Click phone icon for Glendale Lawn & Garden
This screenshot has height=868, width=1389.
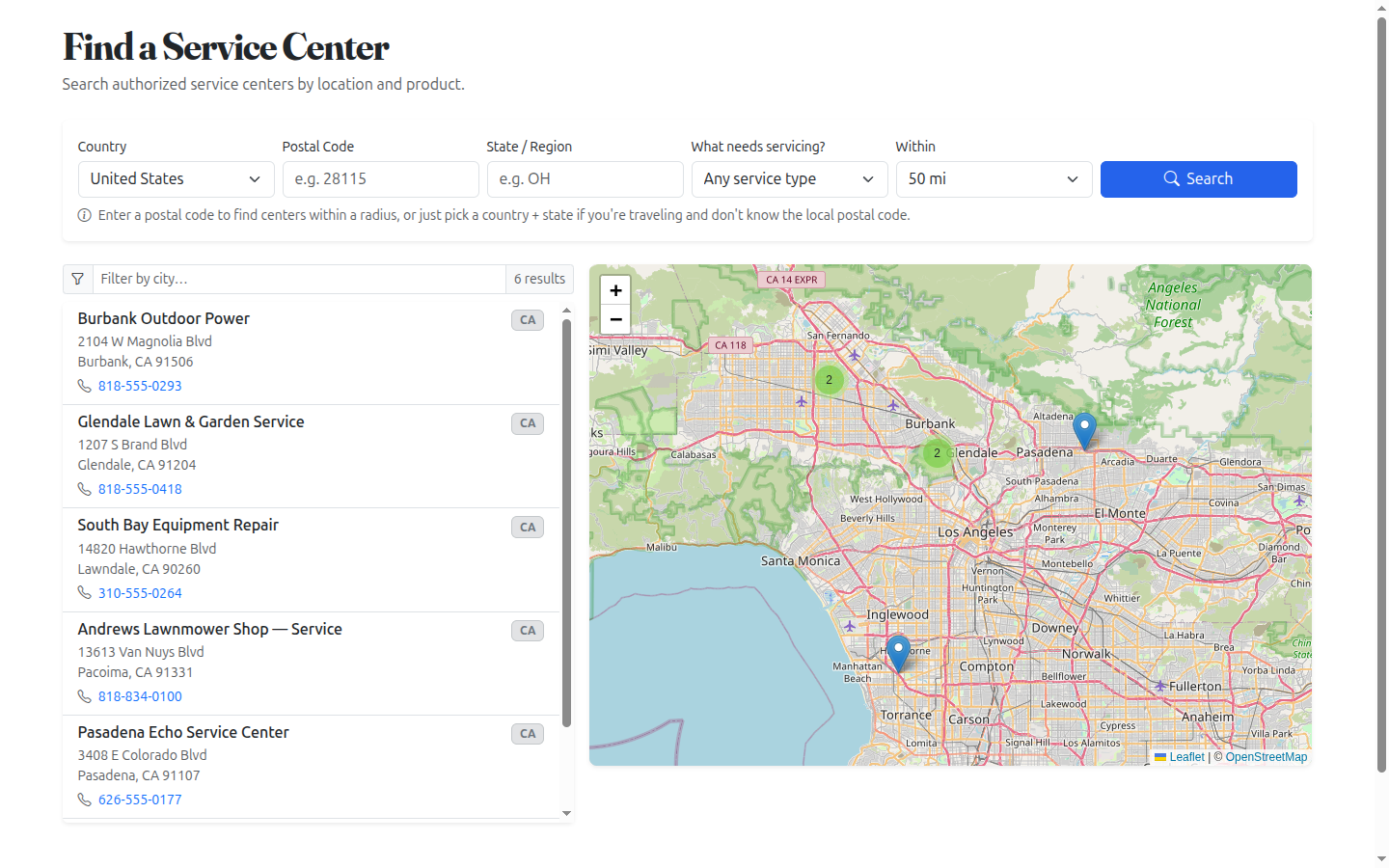click(85, 489)
